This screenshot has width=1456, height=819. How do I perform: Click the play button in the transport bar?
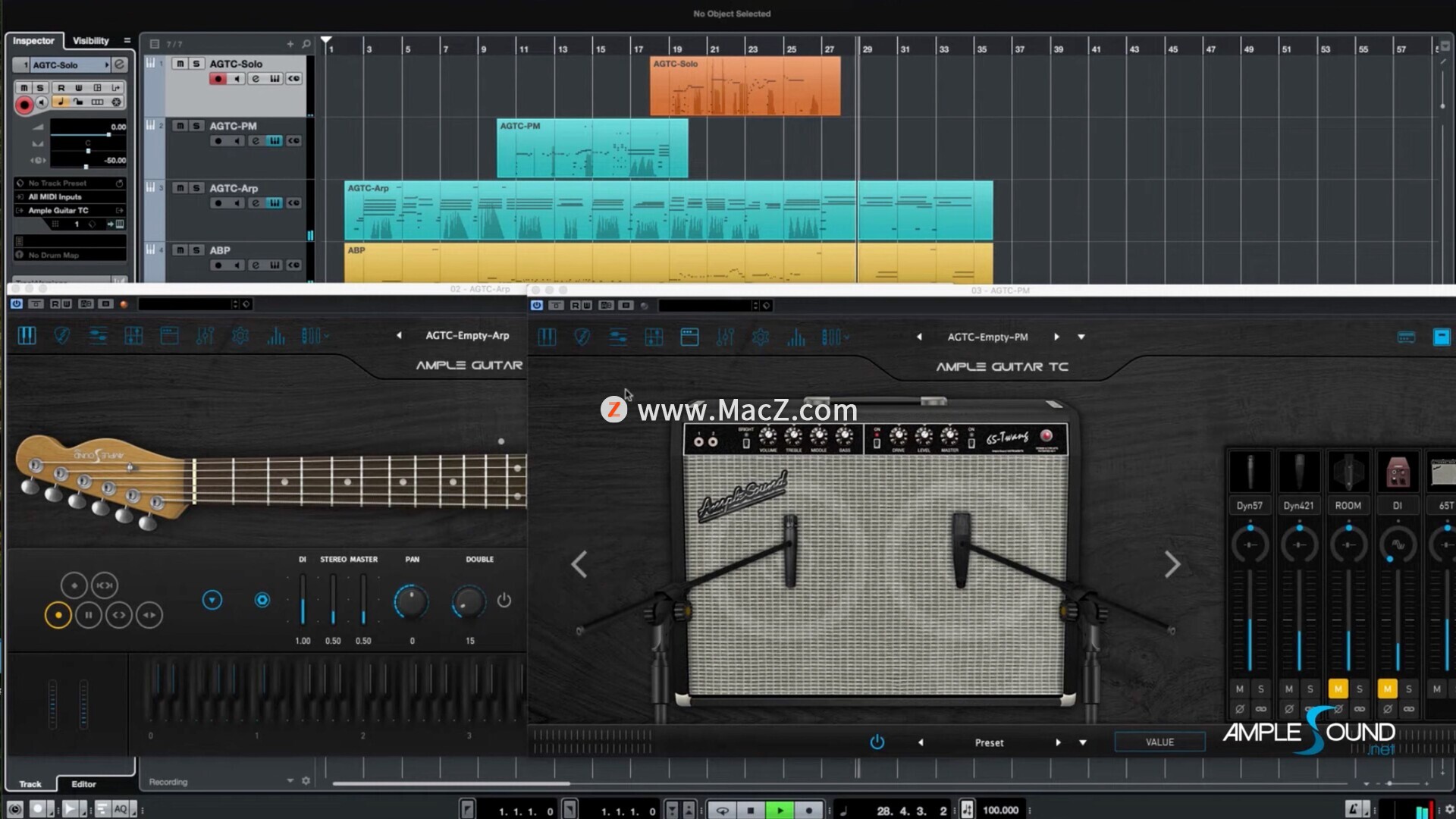tap(780, 810)
